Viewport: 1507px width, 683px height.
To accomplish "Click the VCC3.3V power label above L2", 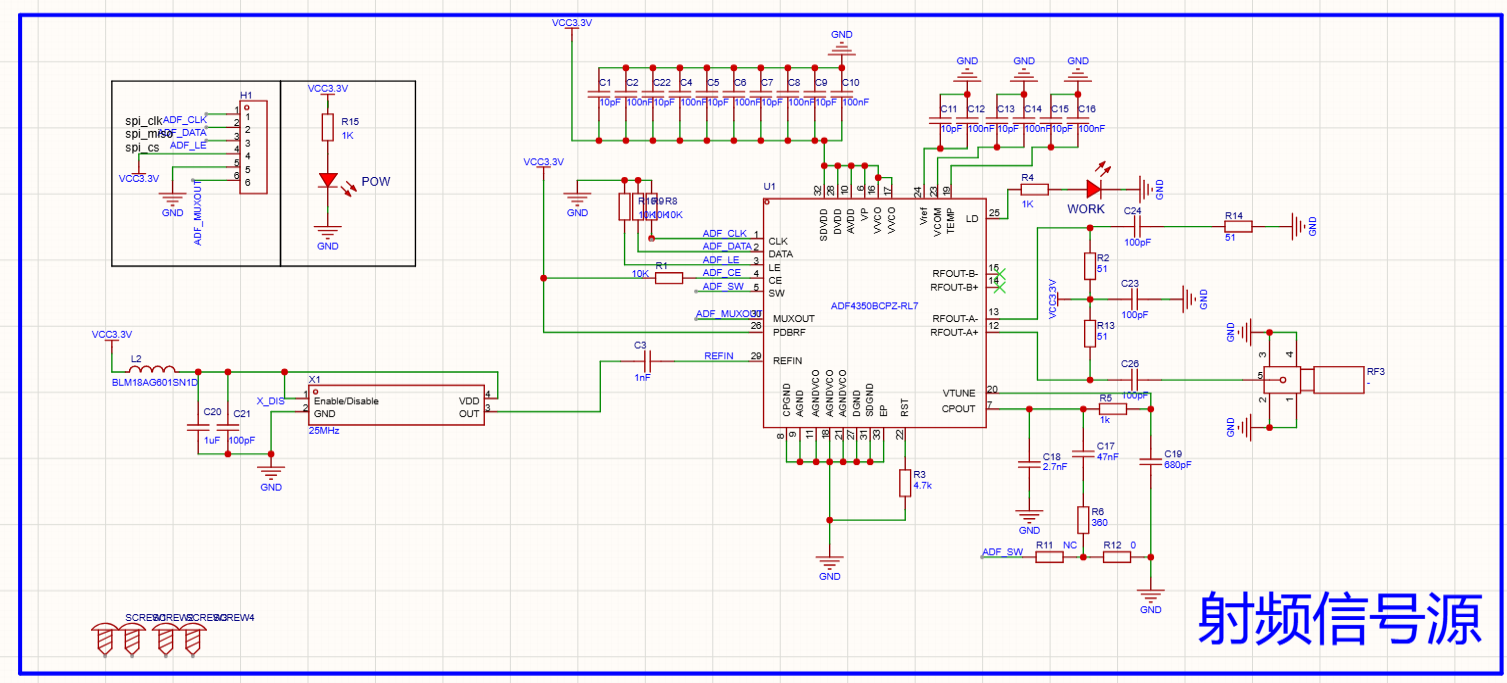I will point(111,334).
